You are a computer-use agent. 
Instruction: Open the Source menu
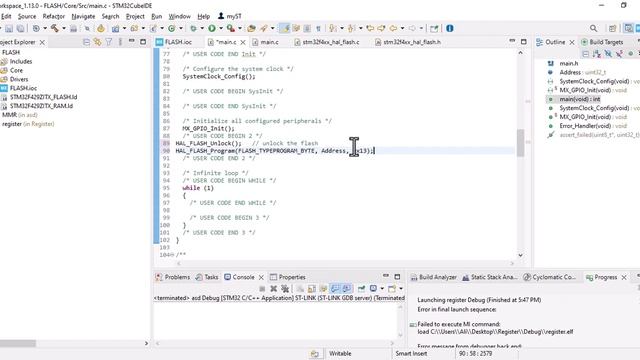coord(27,16)
